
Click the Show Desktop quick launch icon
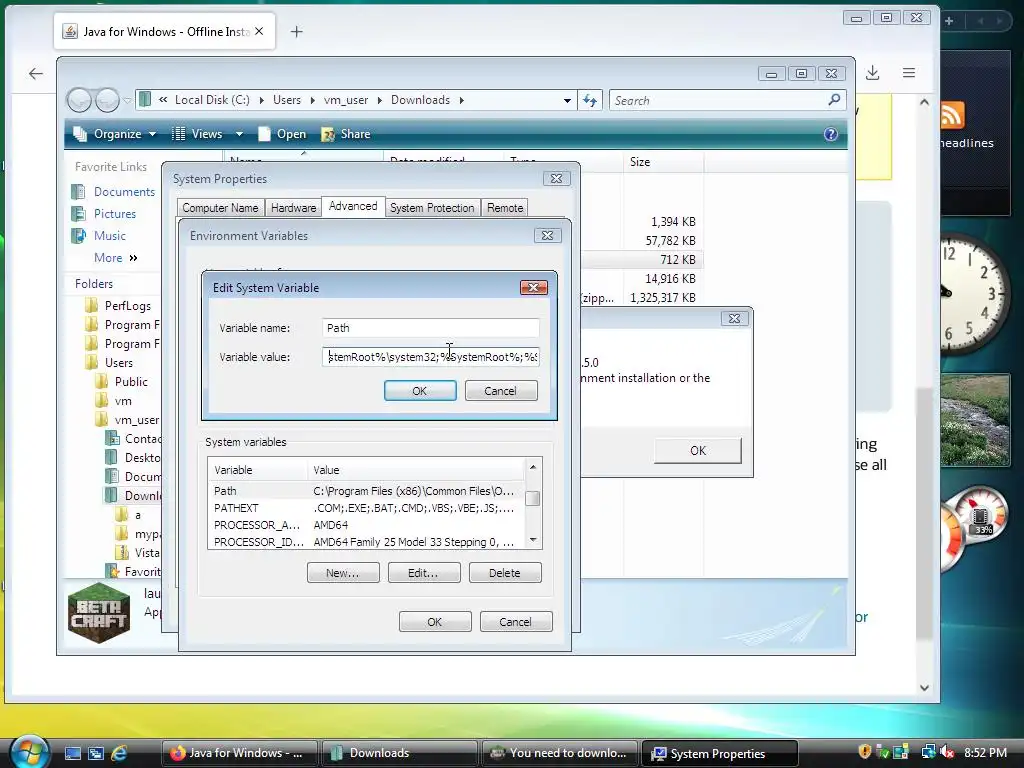coord(72,753)
